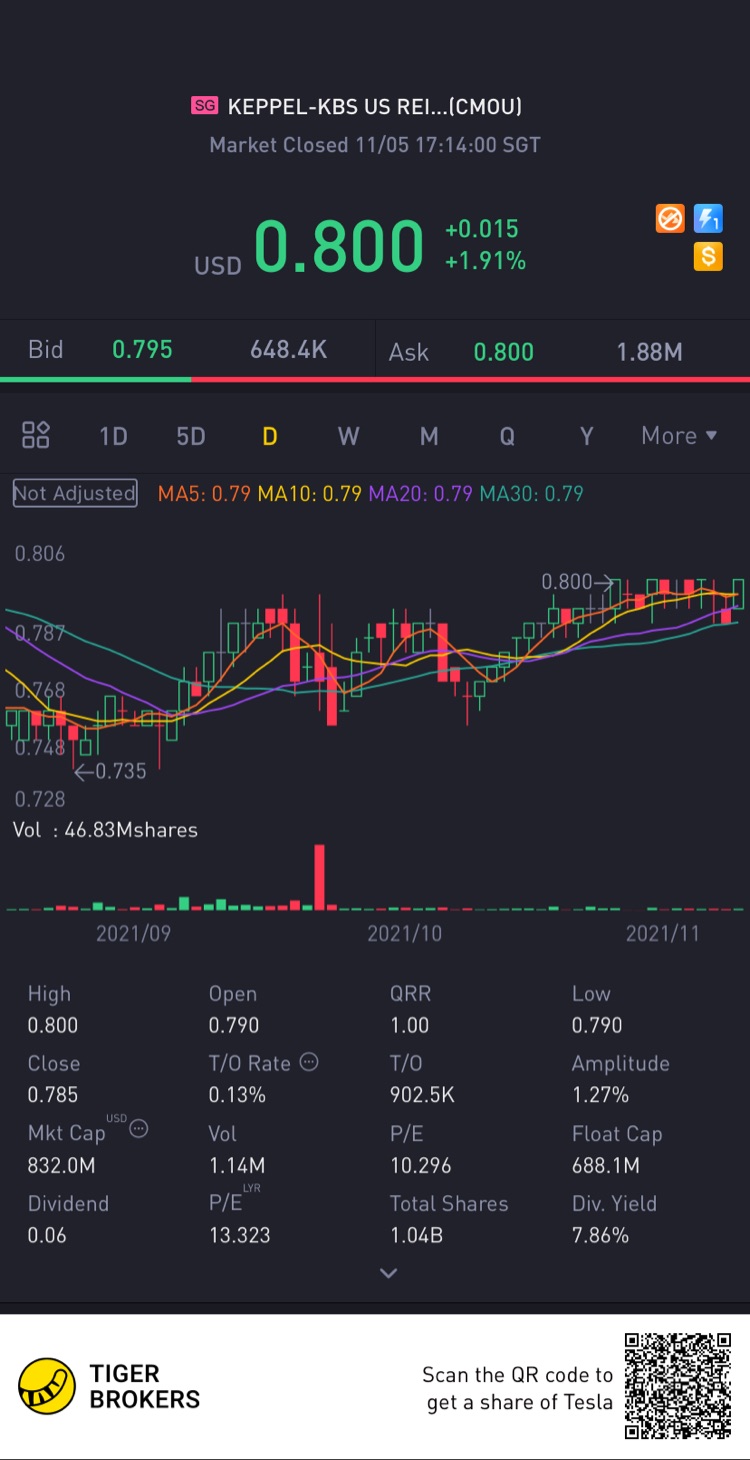Tap the pink SG market tag
The height and width of the screenshot is (1460, 750).
(x=205, y=105)
